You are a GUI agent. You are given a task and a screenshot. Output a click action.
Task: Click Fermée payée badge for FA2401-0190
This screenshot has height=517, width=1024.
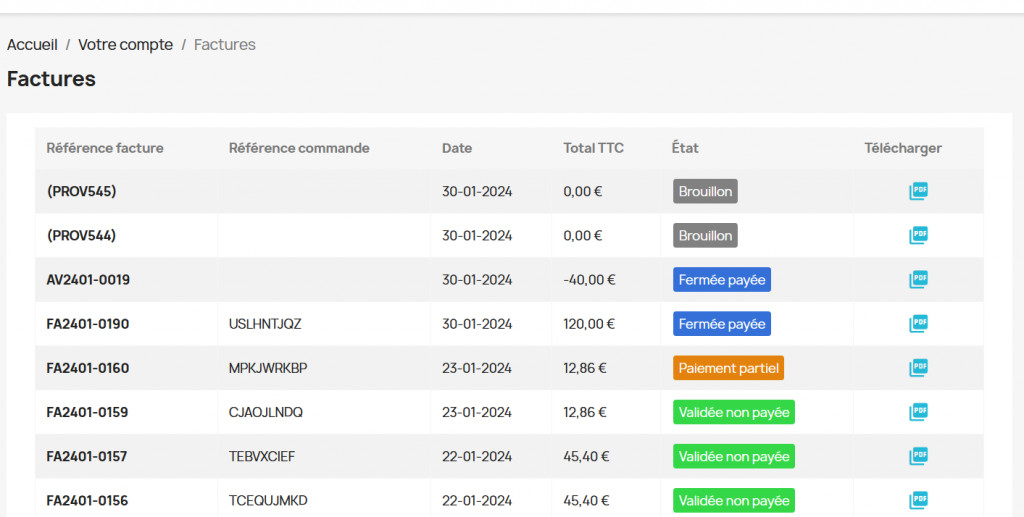tap(721, 324)
